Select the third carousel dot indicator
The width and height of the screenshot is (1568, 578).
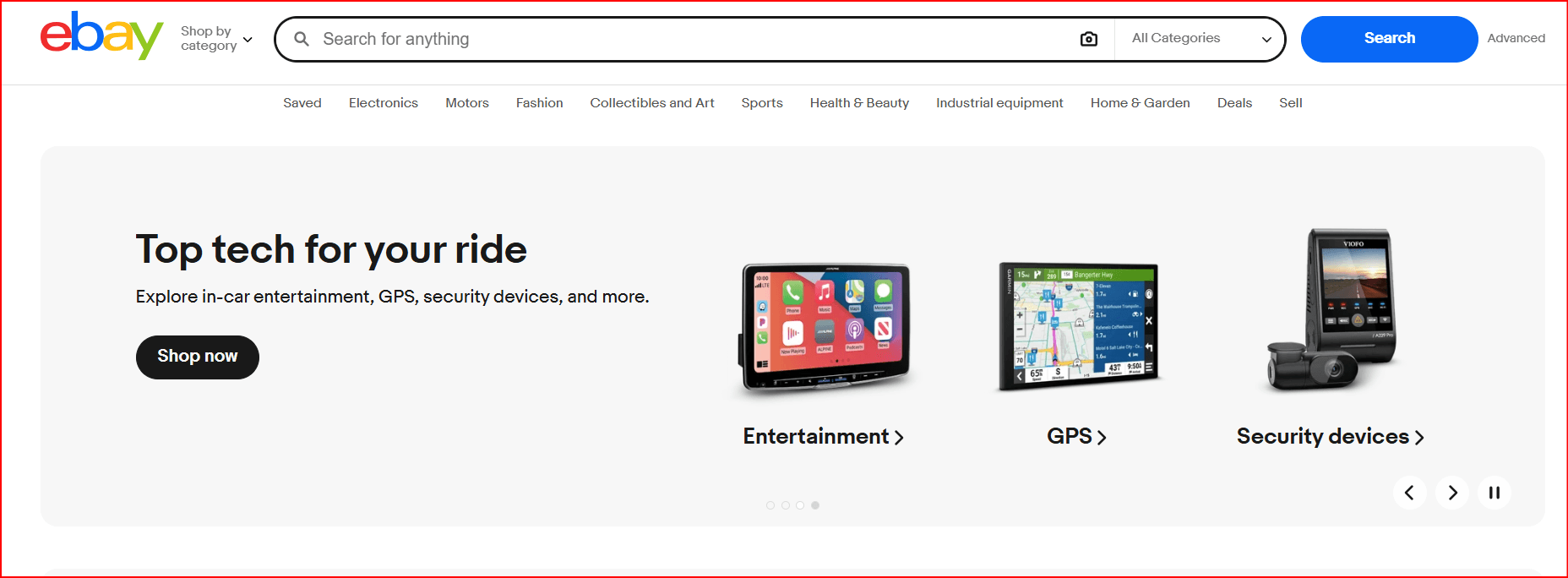point(800,505)
